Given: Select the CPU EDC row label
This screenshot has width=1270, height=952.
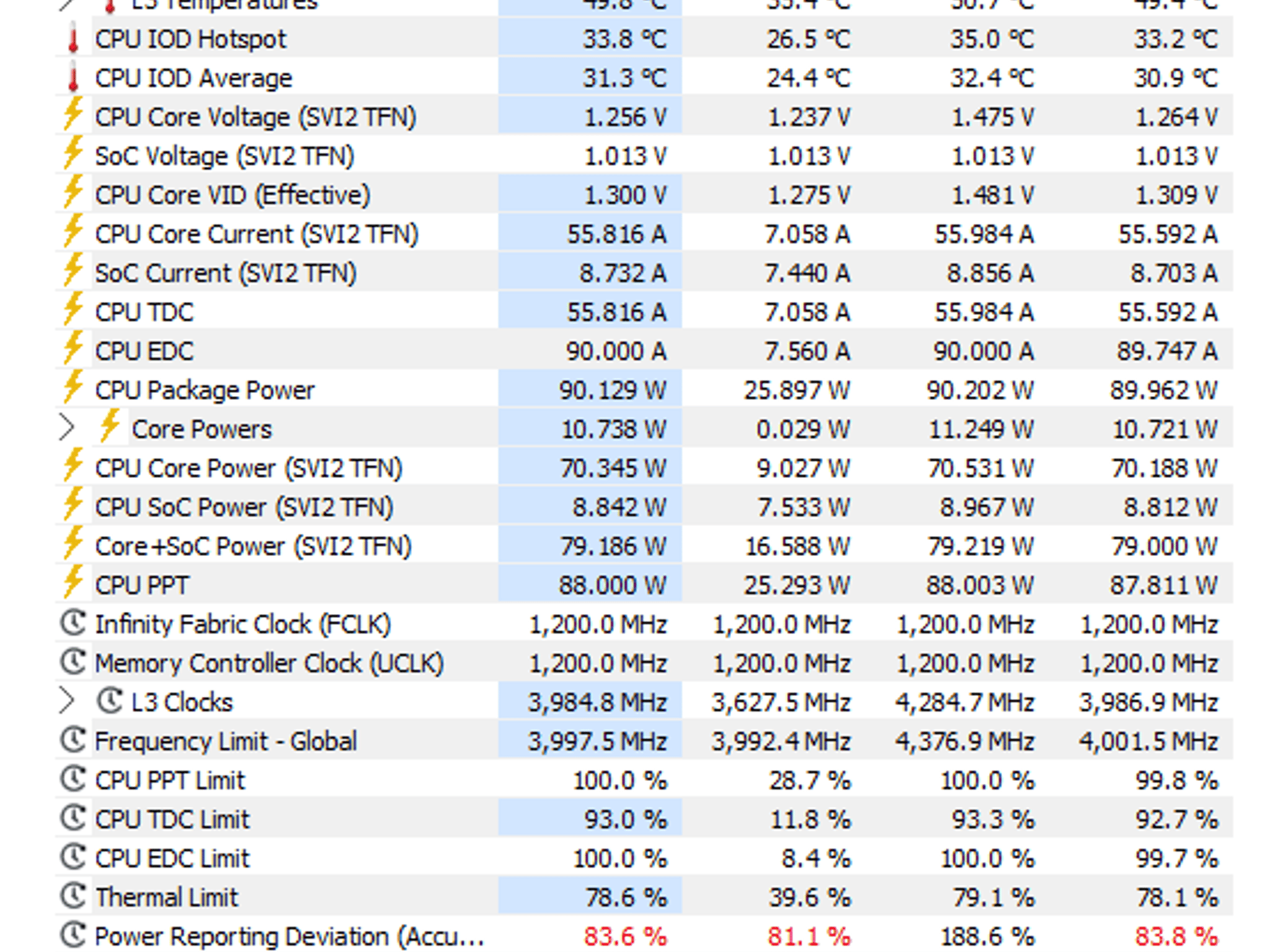Looking at the screenshot, I should (x=144, y=351).
